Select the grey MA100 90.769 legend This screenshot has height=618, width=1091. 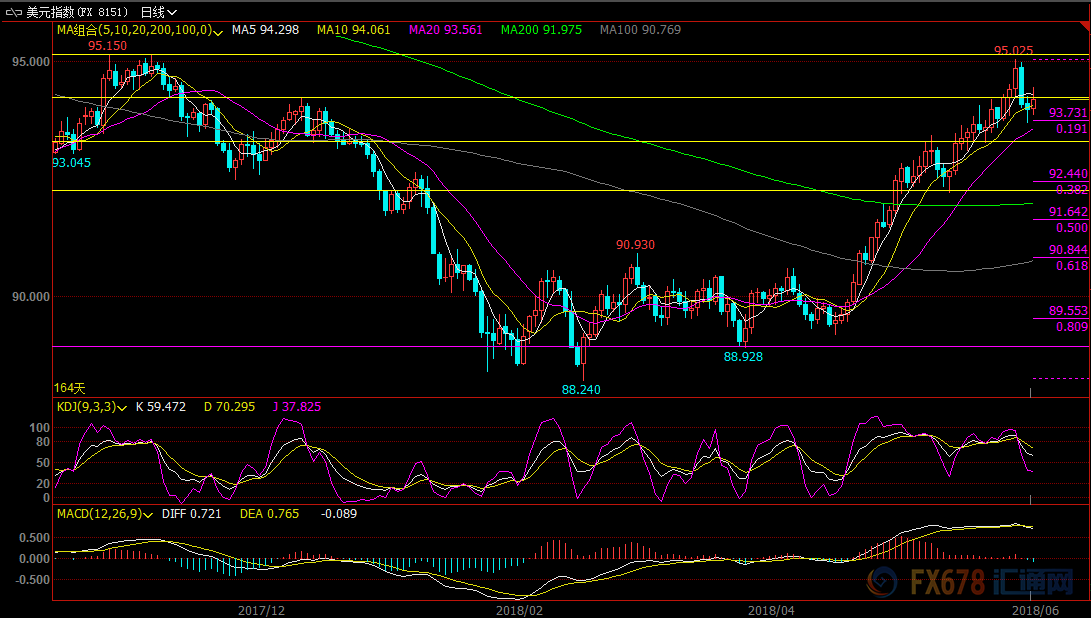[x=640, y=30]
